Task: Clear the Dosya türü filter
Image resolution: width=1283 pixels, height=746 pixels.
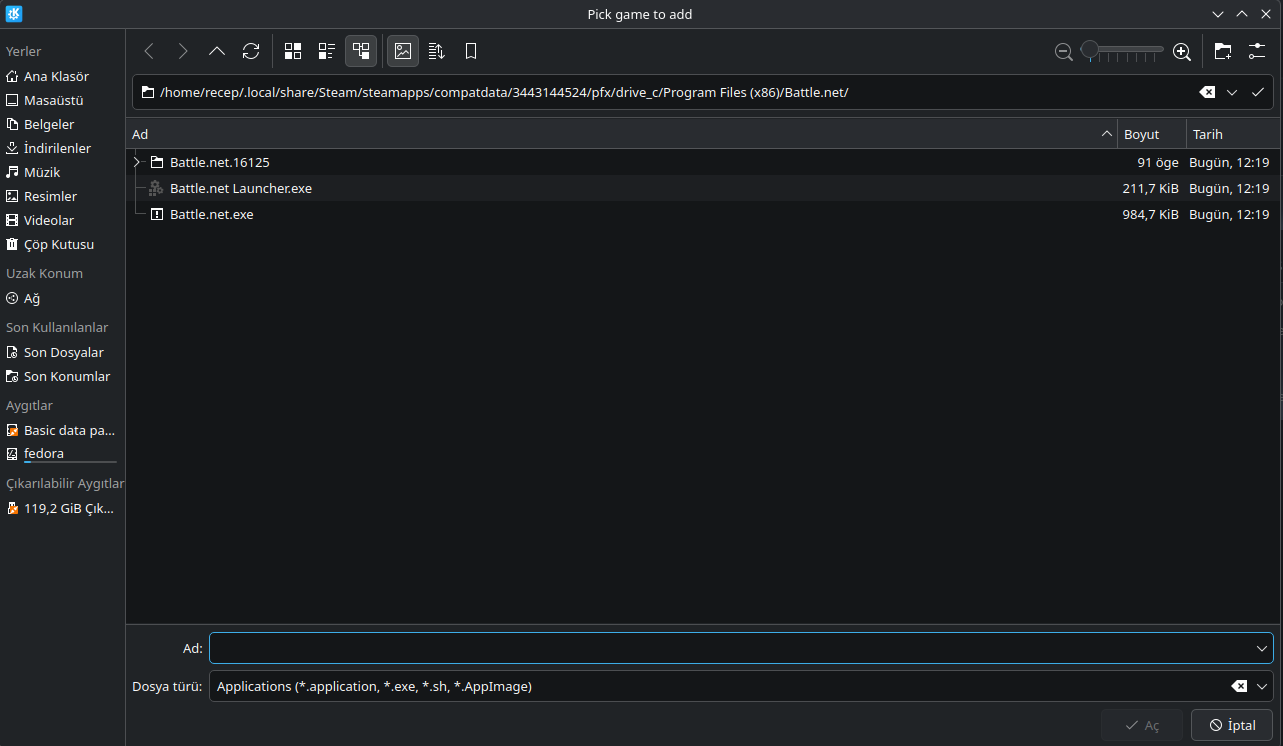Action: tap(1239, 686)
